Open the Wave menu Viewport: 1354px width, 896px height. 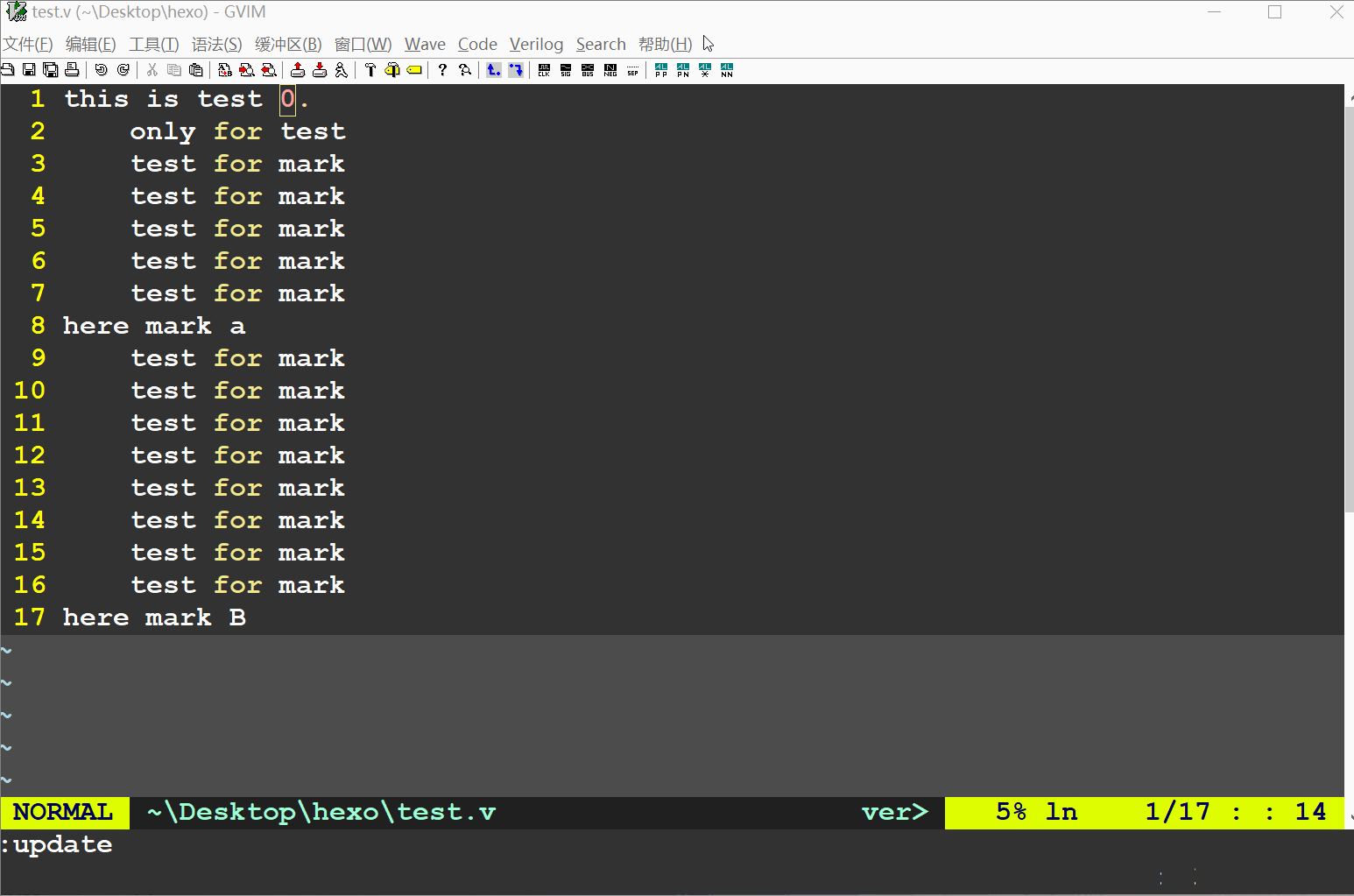pyautogui.click(x=425, y=45)
